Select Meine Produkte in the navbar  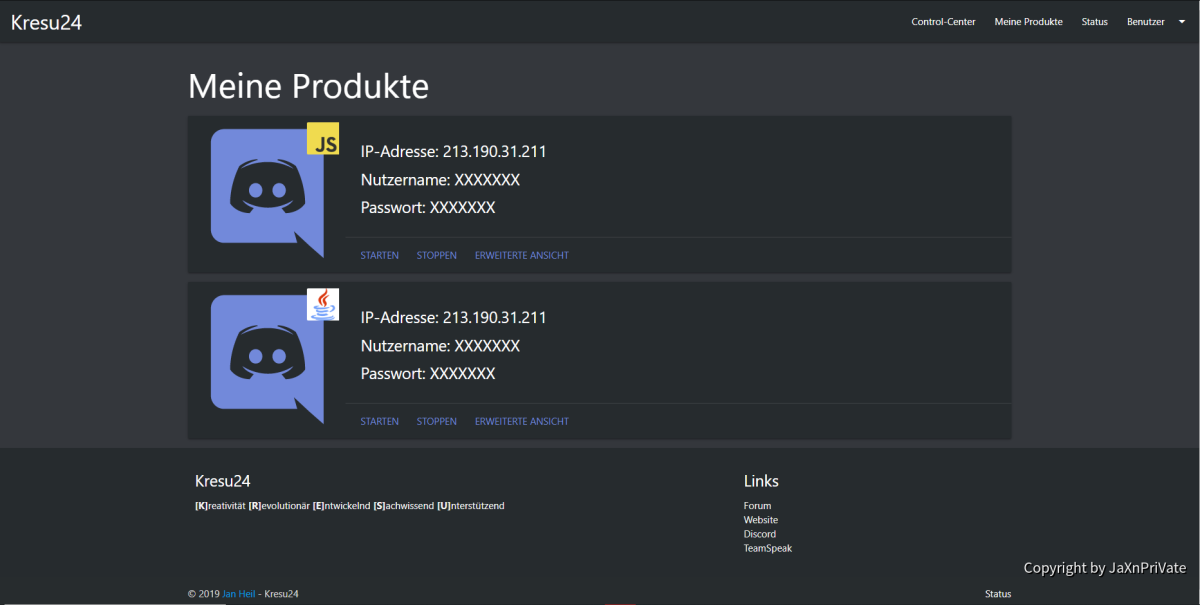[1028, 21]
